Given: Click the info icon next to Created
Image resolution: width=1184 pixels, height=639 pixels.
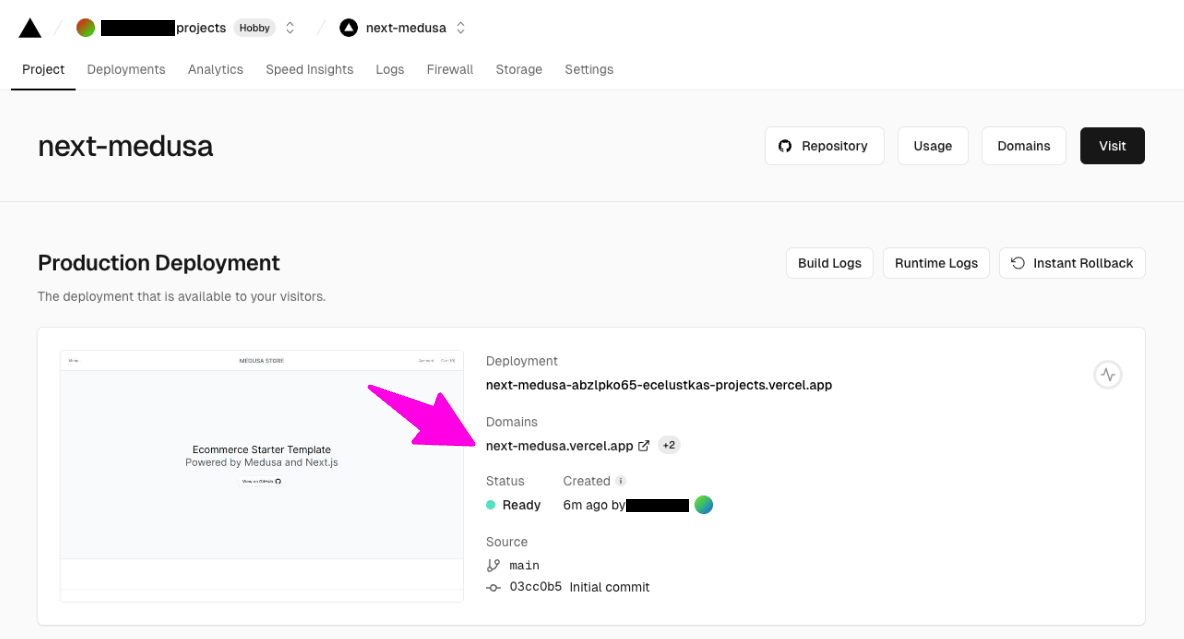Looking at the screenshot, I should pos(621,481).
